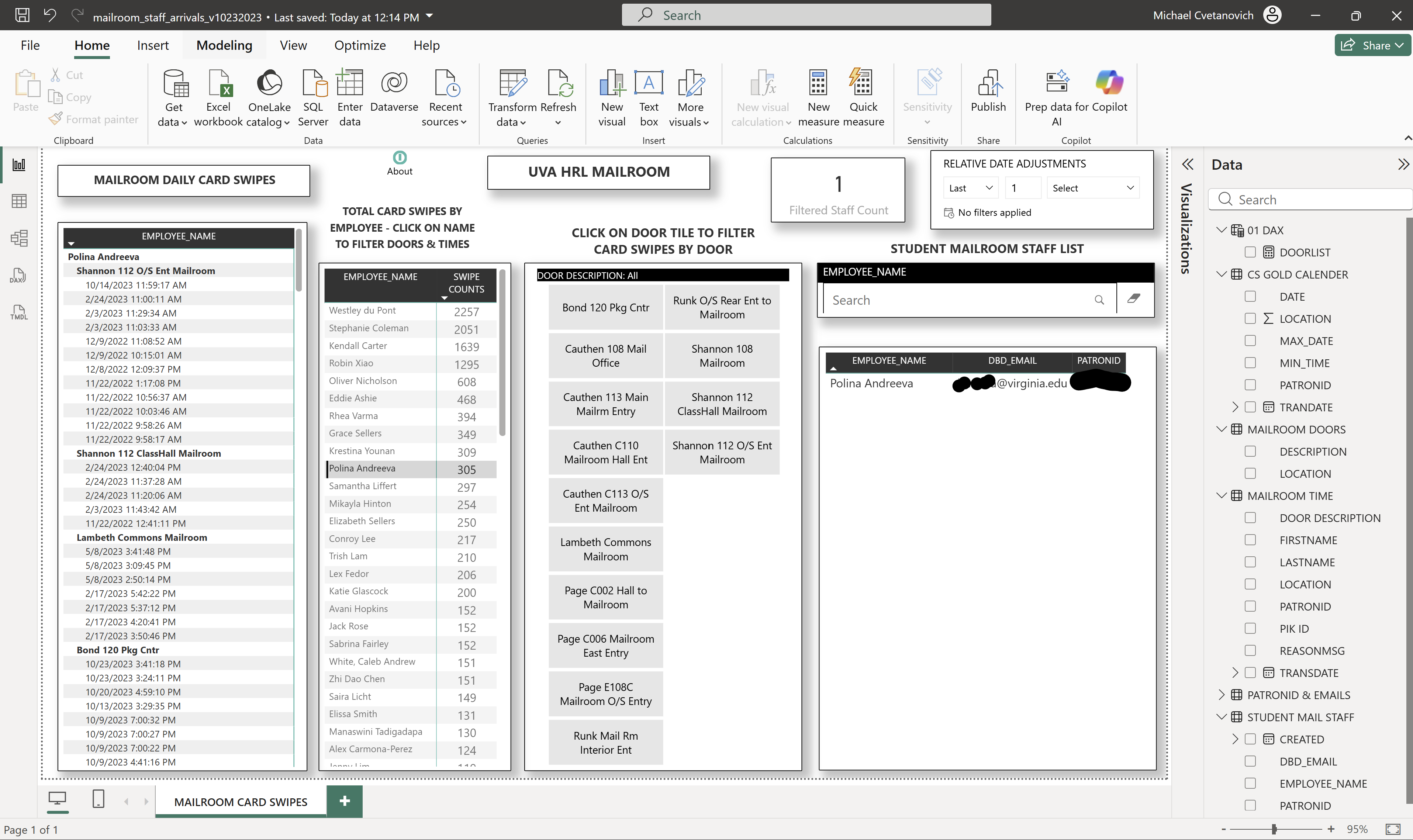Select the MAILROOM CARD SWIPES page tab
Screen dimensions: 1413x840
pyautogui.click(x=241, y=802)
